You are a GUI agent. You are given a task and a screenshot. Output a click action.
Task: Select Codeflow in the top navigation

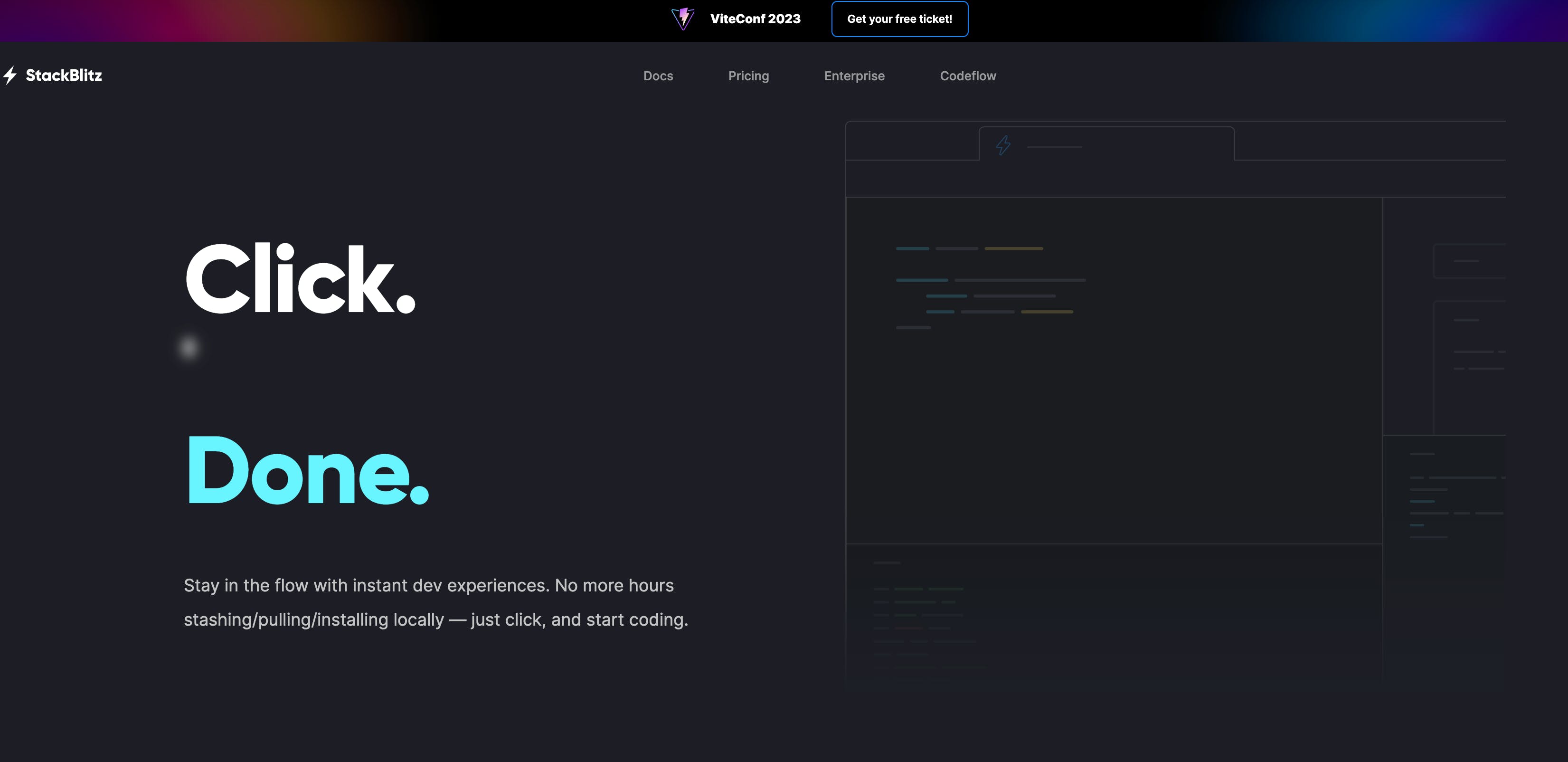[968, 76]
